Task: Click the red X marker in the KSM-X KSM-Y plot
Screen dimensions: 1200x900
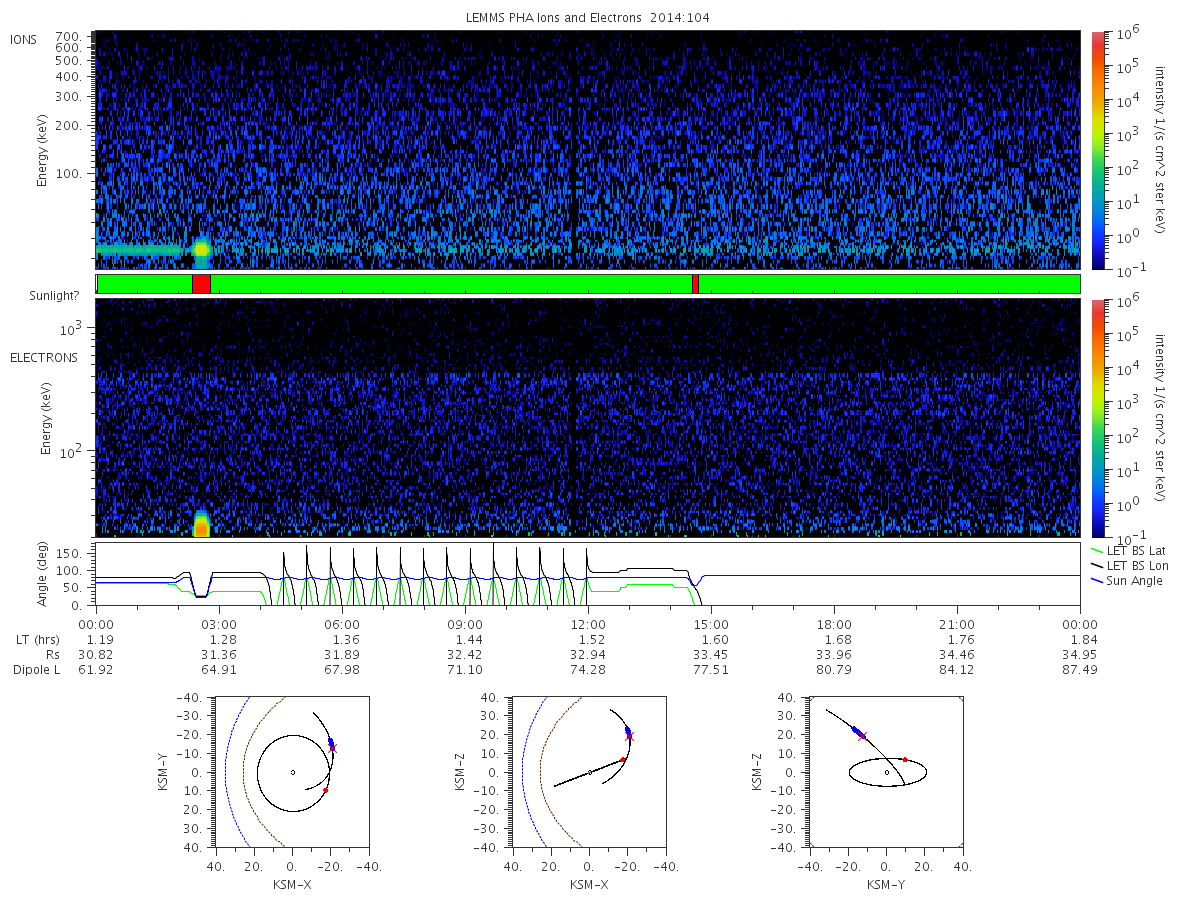Action: pos(333,748)
